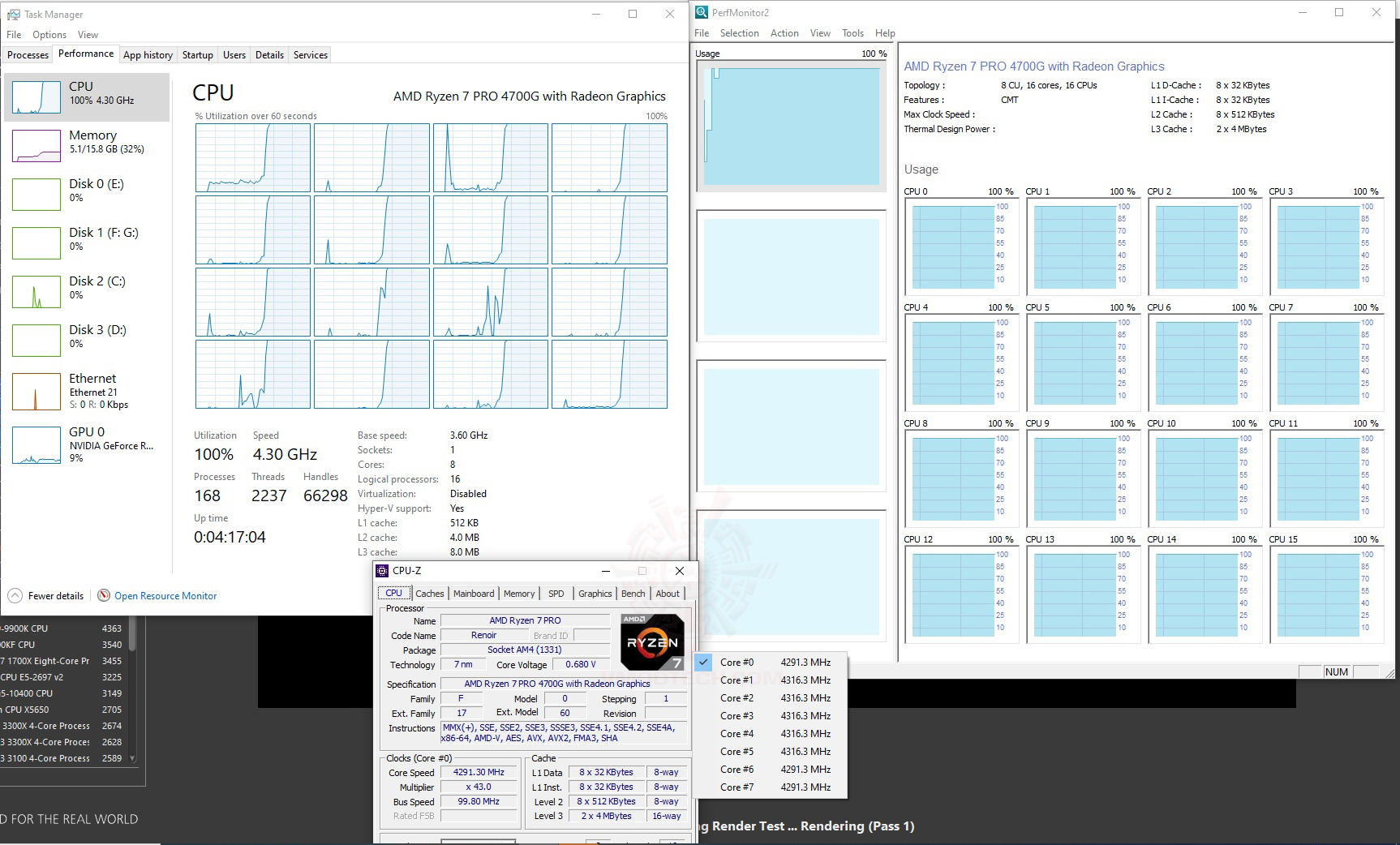Screen dimensions: 1400x845
Task: Switch to the Processes tab
Action: tap(28, 55)
